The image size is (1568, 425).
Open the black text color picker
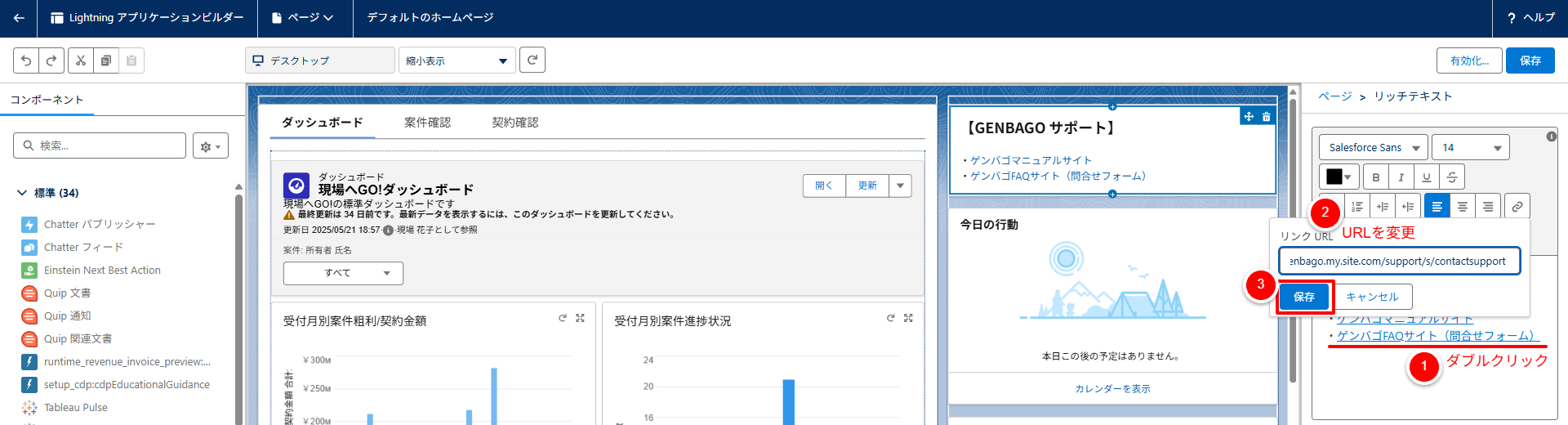pyautogui.click(x=1338, y=177)
